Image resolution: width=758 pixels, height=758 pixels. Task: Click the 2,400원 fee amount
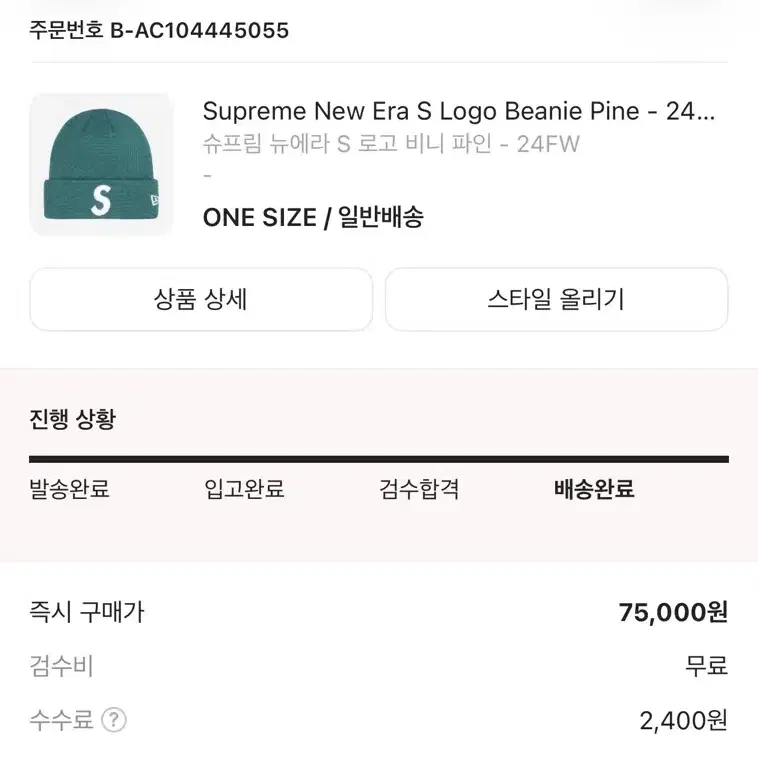684,721
